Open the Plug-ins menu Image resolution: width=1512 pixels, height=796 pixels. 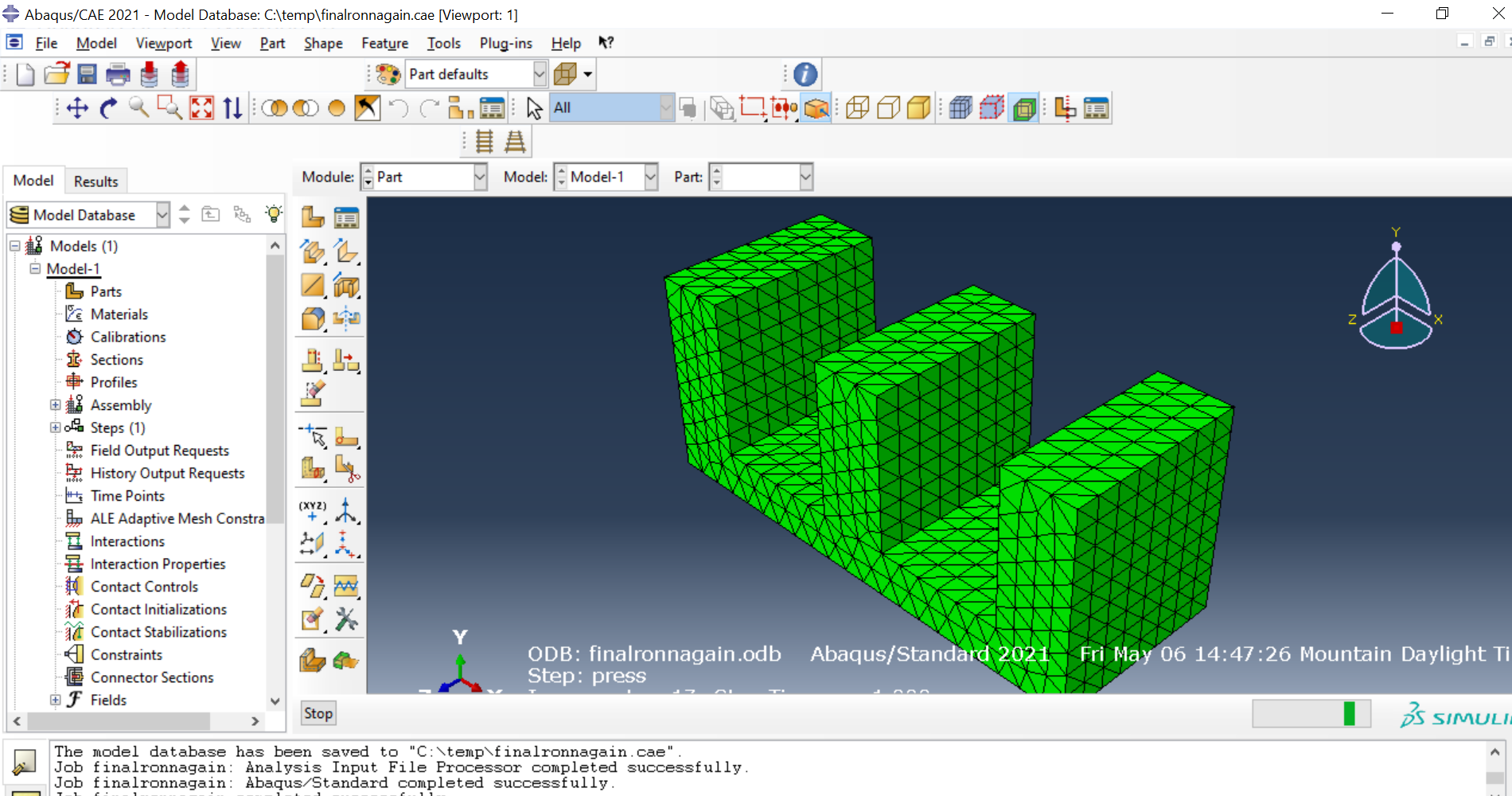(505, 43)
